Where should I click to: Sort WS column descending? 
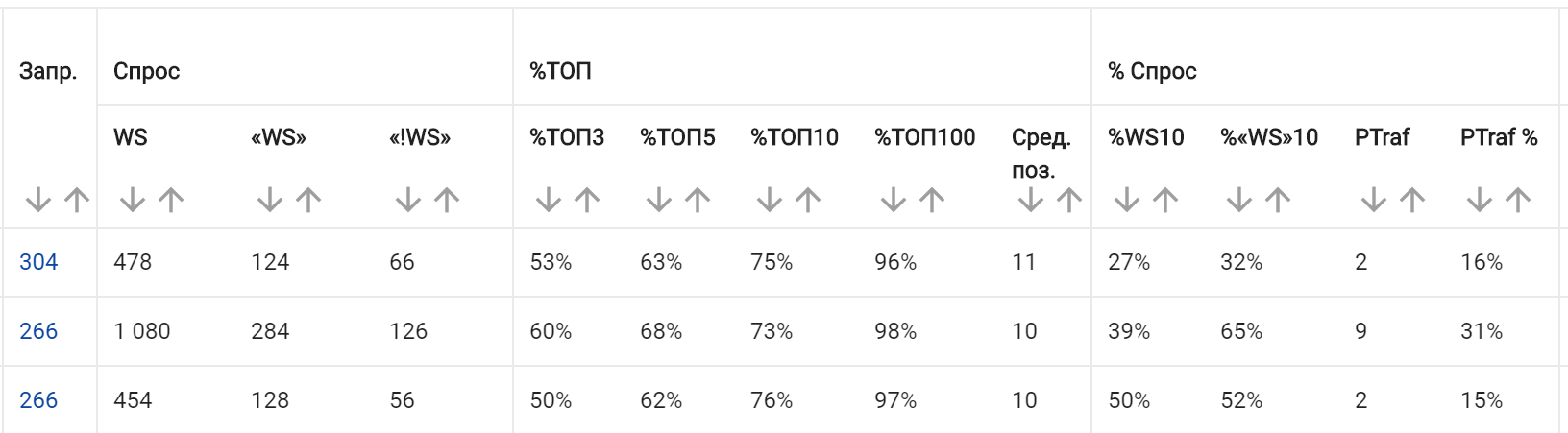133,200
